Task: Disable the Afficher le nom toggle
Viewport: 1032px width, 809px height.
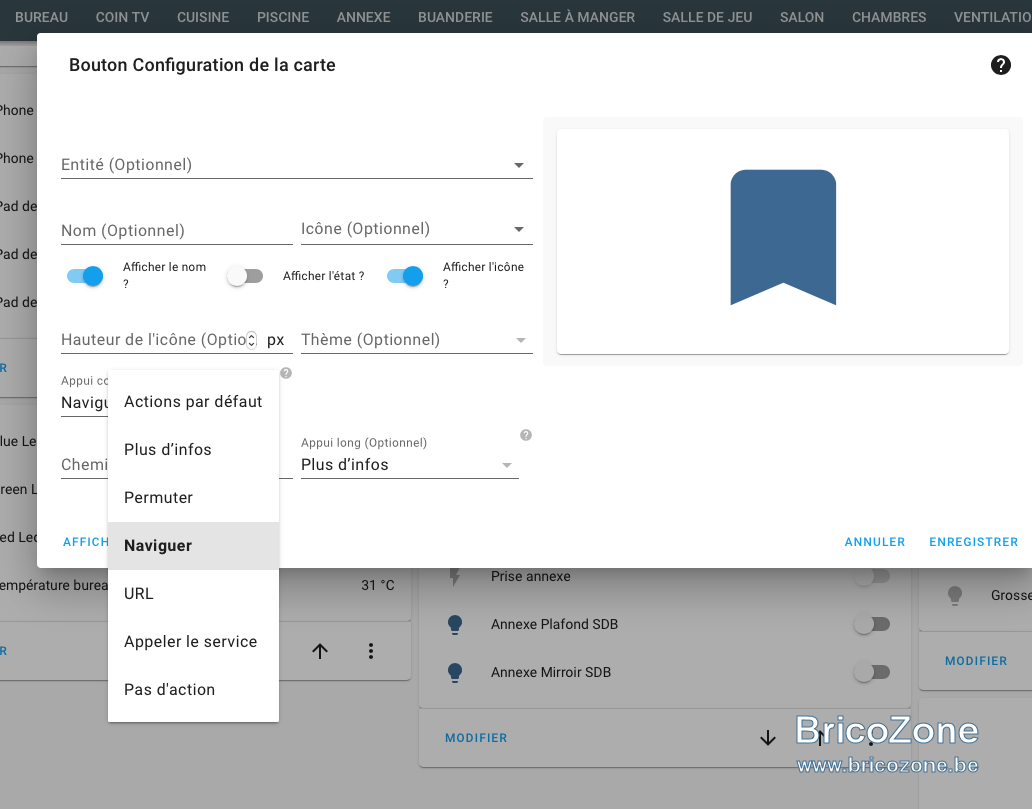Action: tap(85, 276)
